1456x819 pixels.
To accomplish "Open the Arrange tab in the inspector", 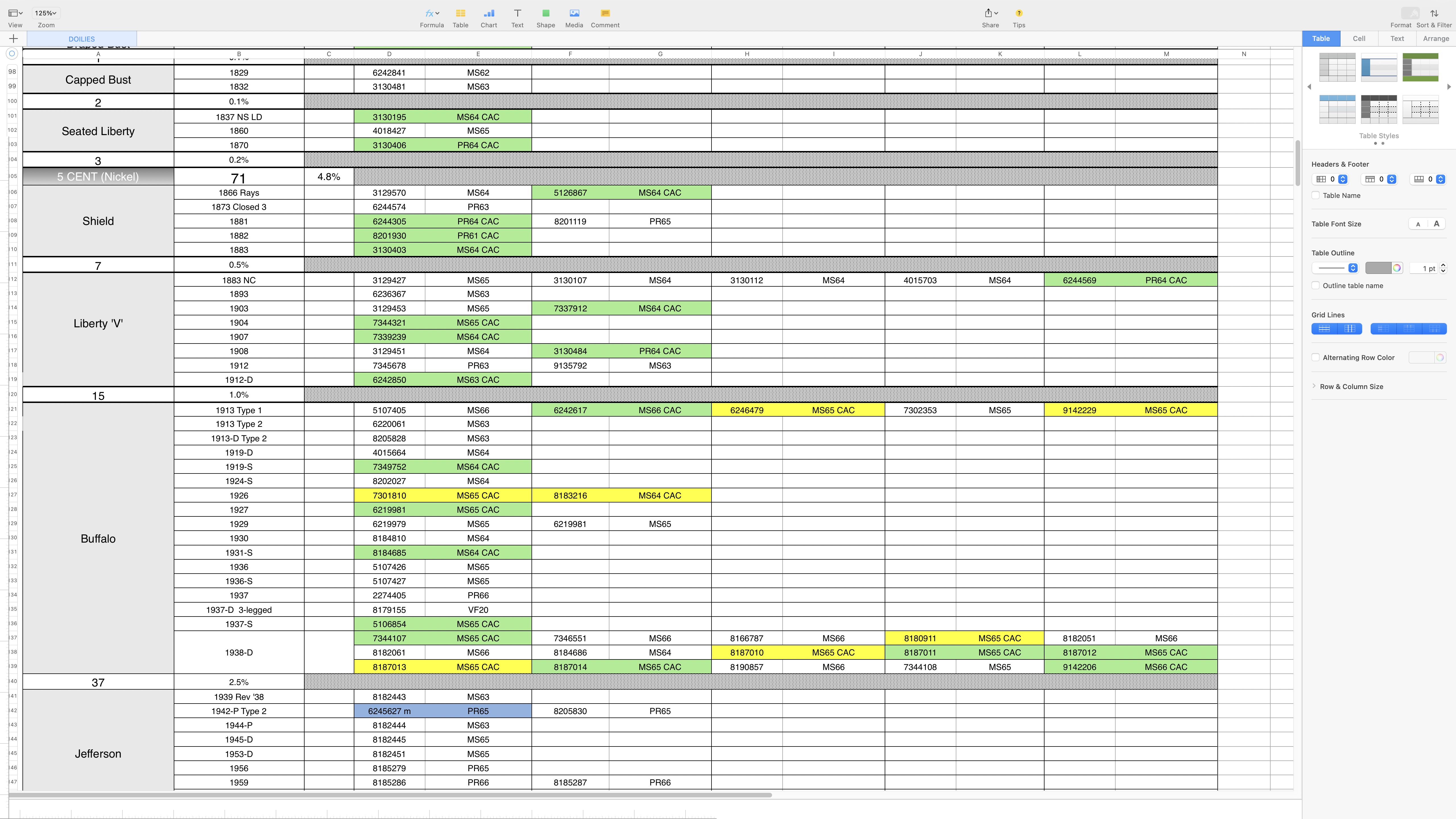I will tap(1436, 38).
